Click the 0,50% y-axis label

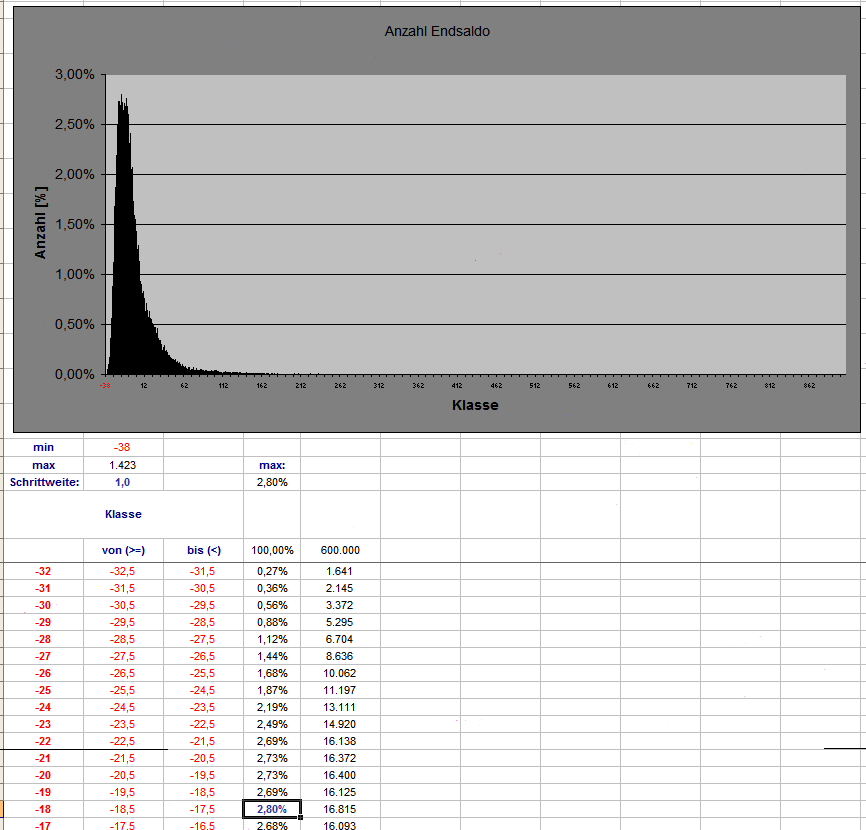click(x=75, y=324)
